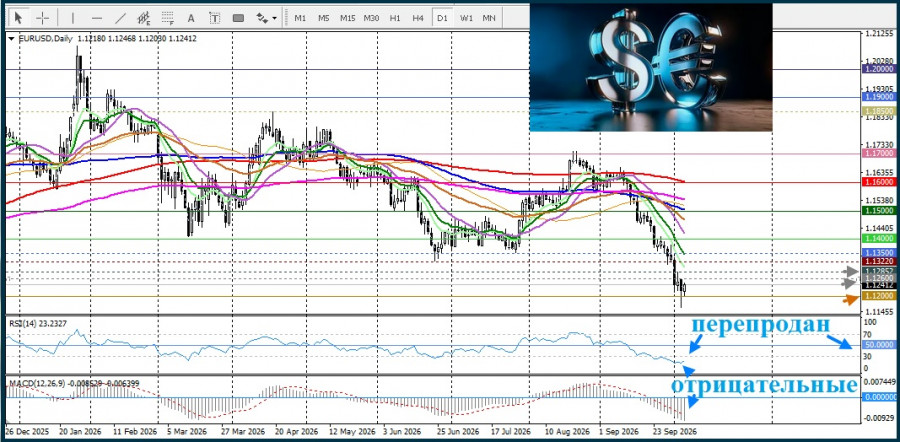Pick the equidistant channel tool
The height and width of the screenshot is (442, 900).
(144, 18)
